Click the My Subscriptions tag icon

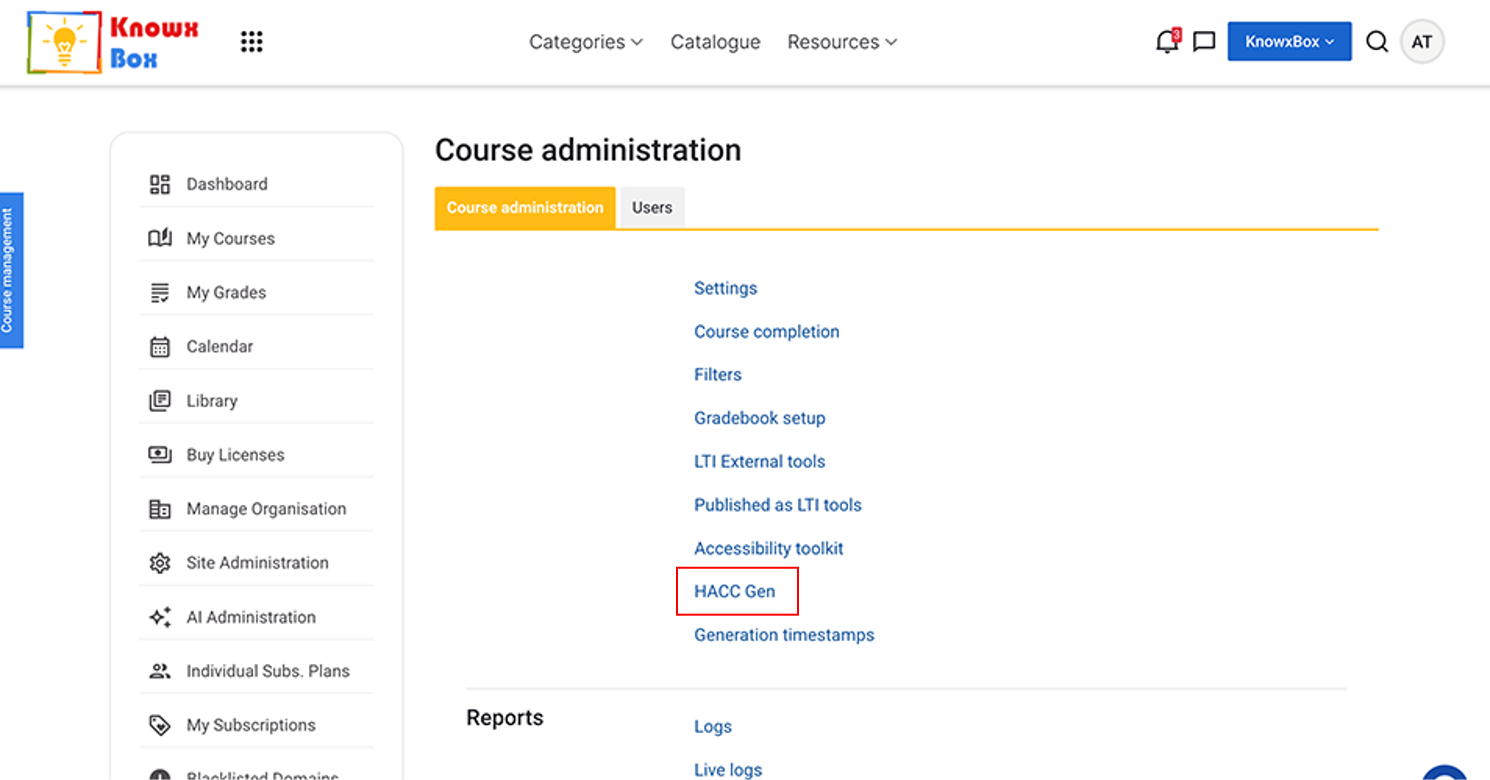(160, 725)
